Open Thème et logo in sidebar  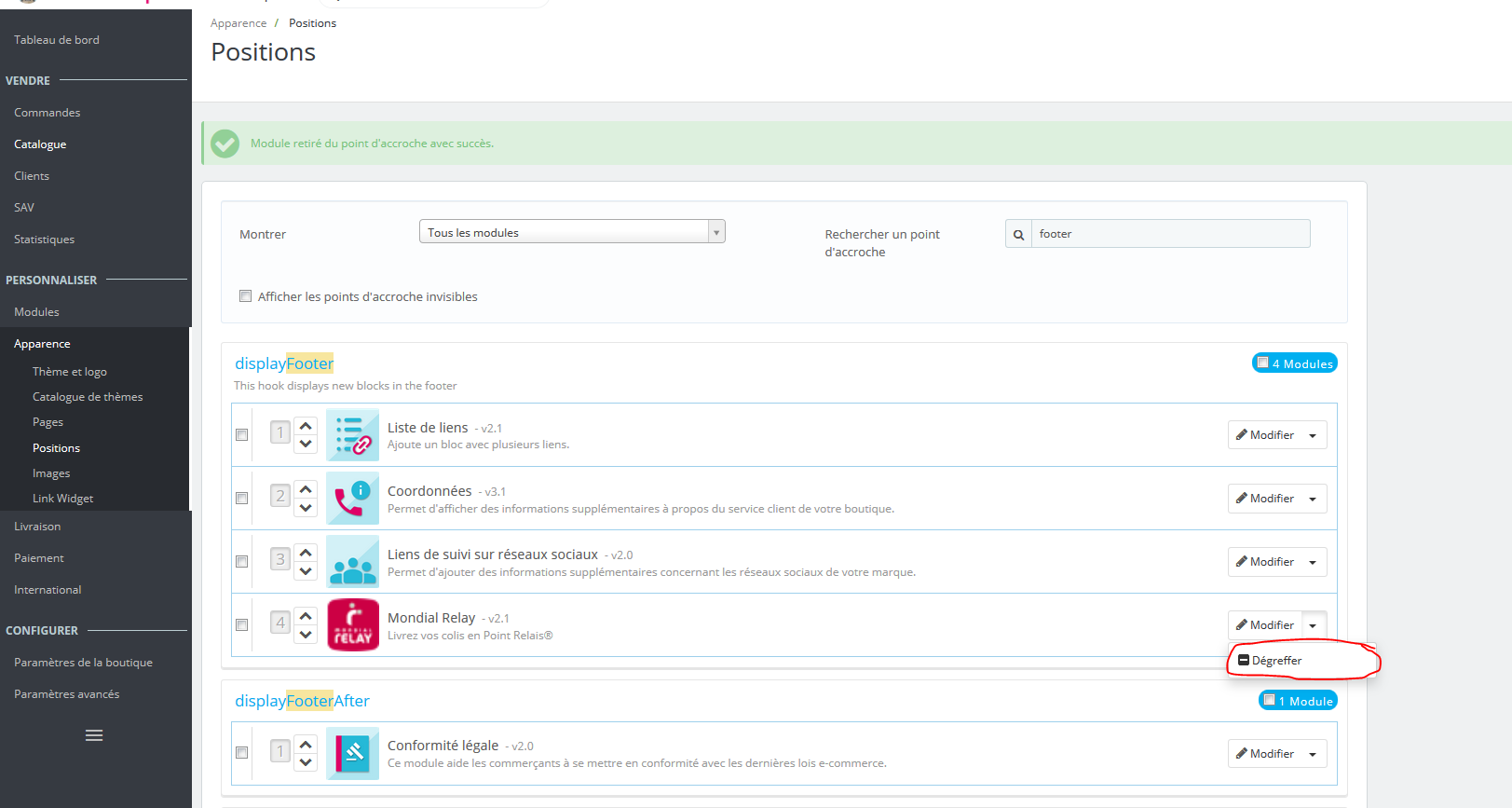70,372
